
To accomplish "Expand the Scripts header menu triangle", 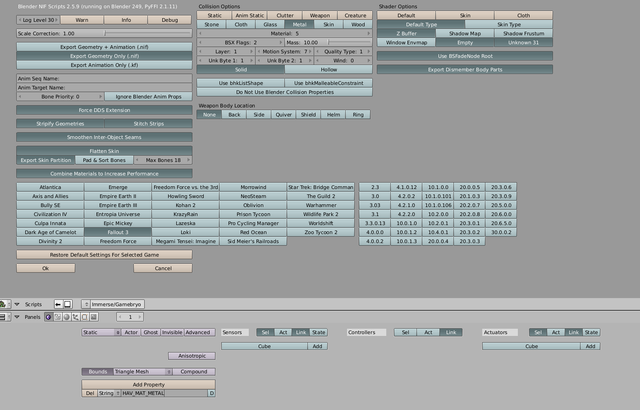I will (x=17, y=304).
